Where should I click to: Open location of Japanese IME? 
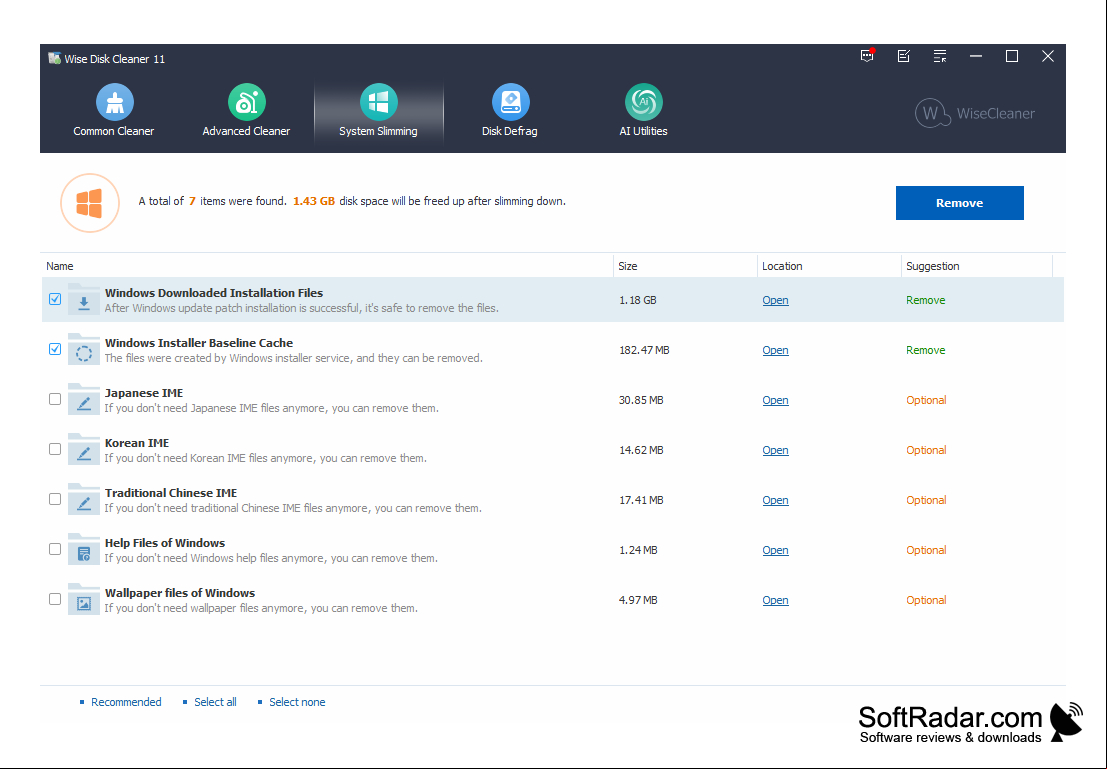775,400
